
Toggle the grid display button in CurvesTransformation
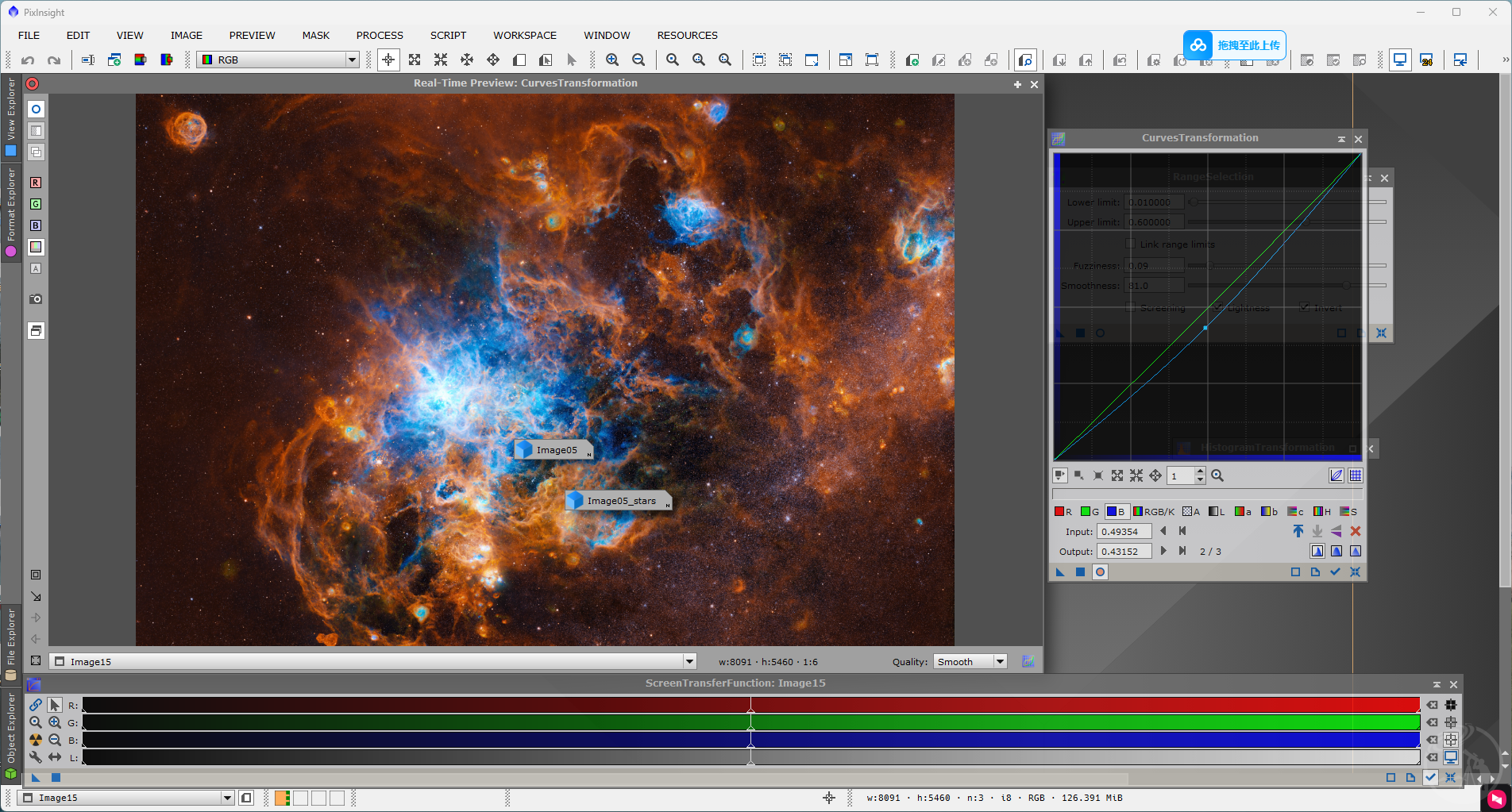[1356, 475]
